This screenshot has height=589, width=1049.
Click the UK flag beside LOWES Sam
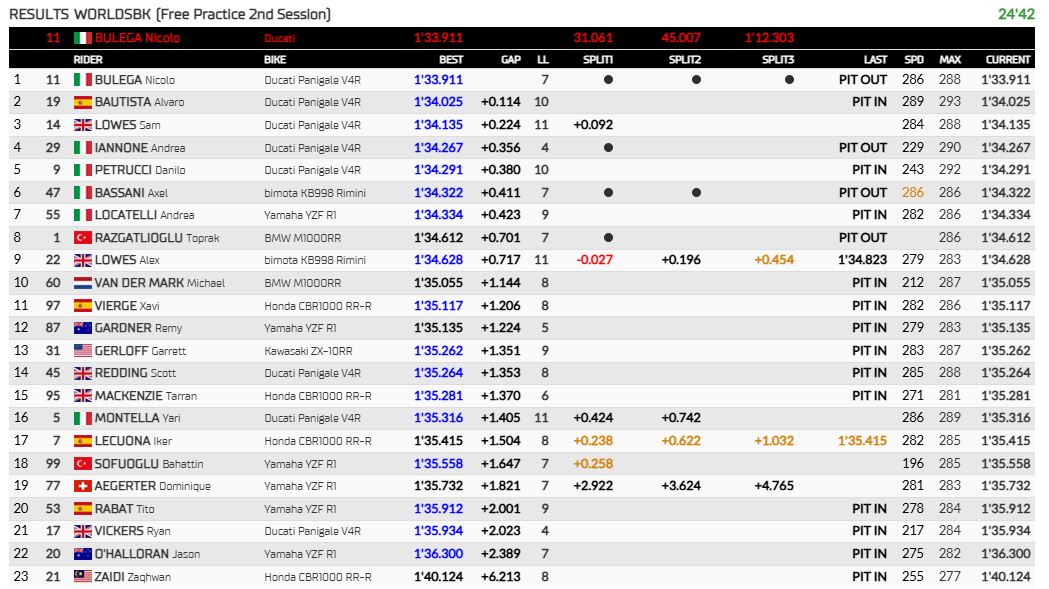82,125
